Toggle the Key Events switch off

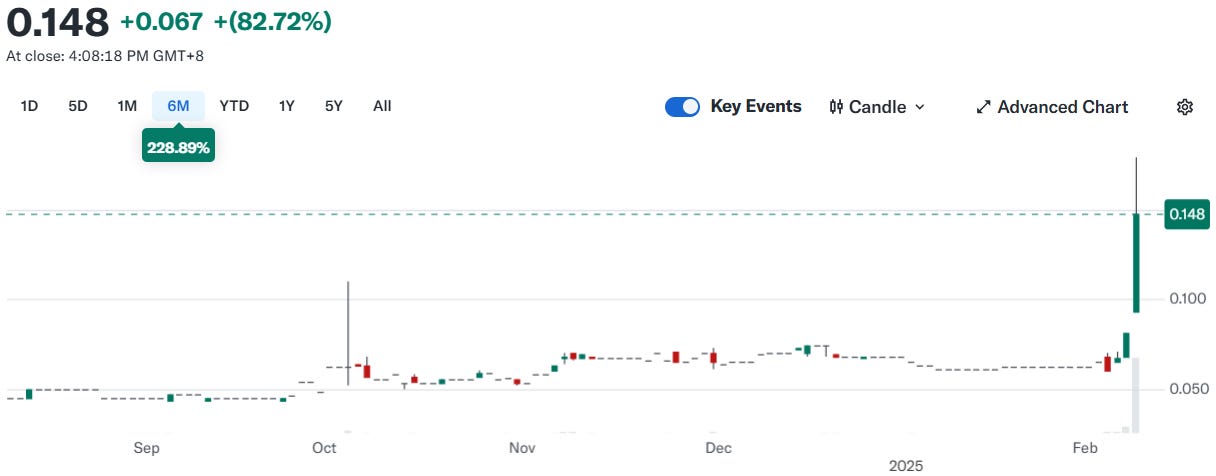pos(682,107)
